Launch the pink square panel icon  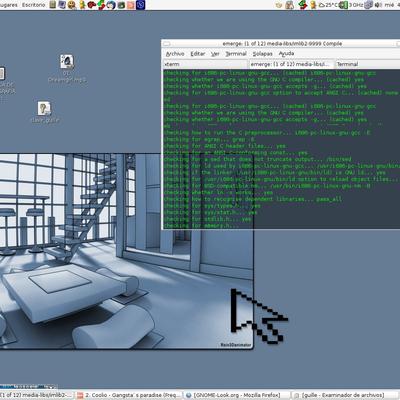[x=131, y=5]
